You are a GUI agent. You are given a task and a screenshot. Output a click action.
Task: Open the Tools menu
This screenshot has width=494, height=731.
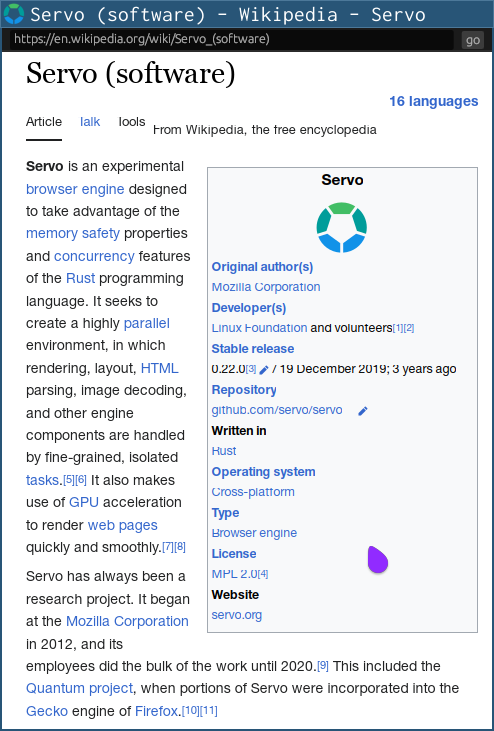point(132,122)
